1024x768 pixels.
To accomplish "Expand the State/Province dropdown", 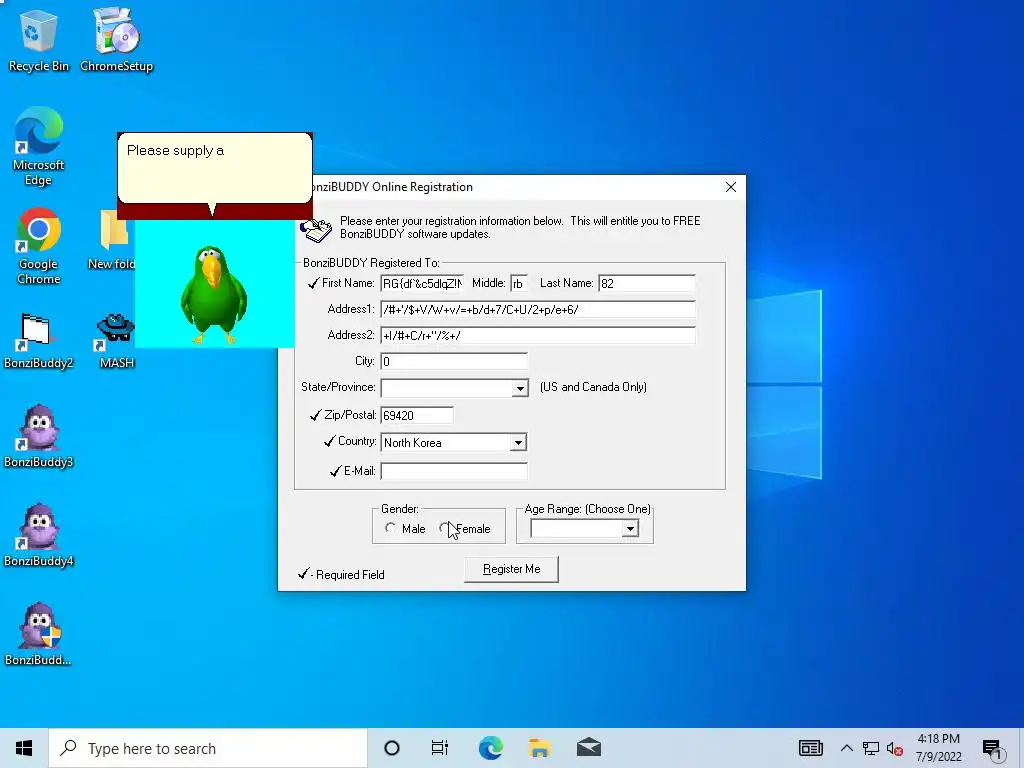I will (x=520, y=388).
